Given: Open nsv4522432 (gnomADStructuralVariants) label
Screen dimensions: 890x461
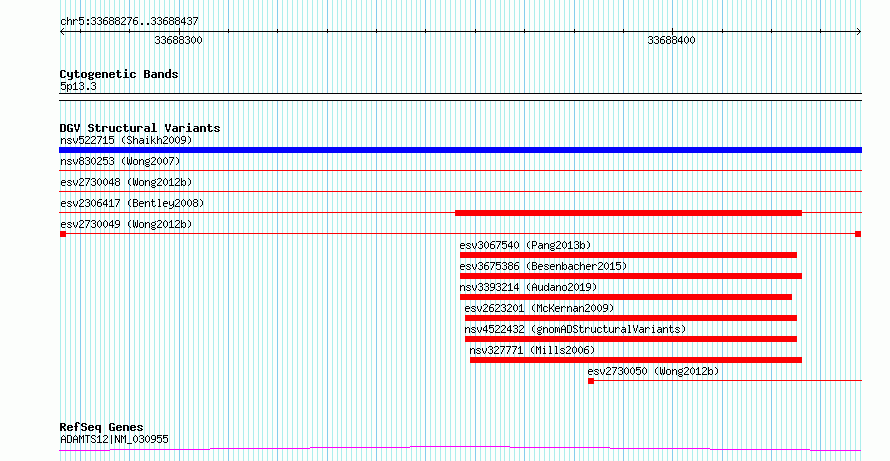Looking at the screenshot, I should click(575, 329).
